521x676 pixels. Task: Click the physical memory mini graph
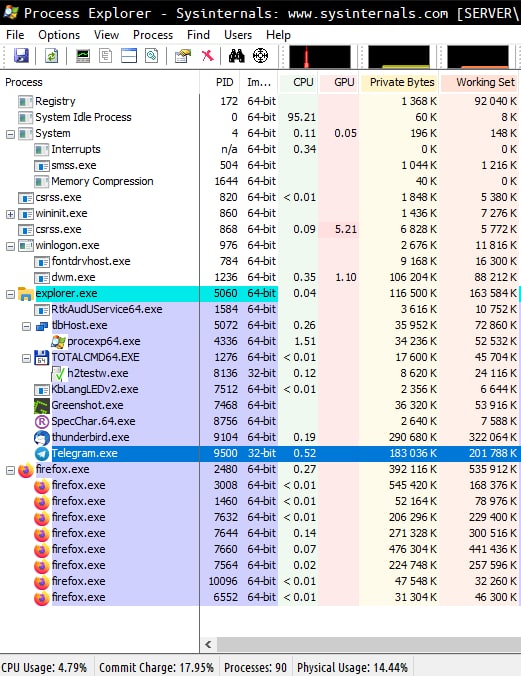point(478,56)
